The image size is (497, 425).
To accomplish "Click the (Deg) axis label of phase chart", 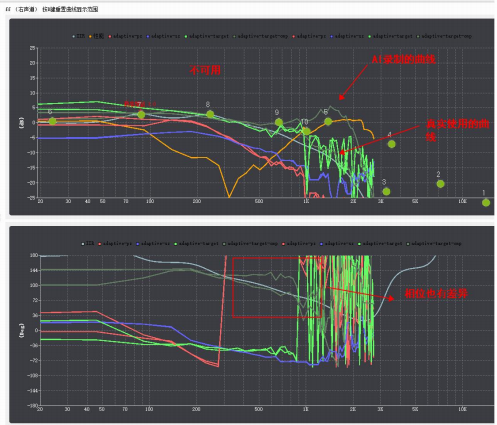I will 22,331.
